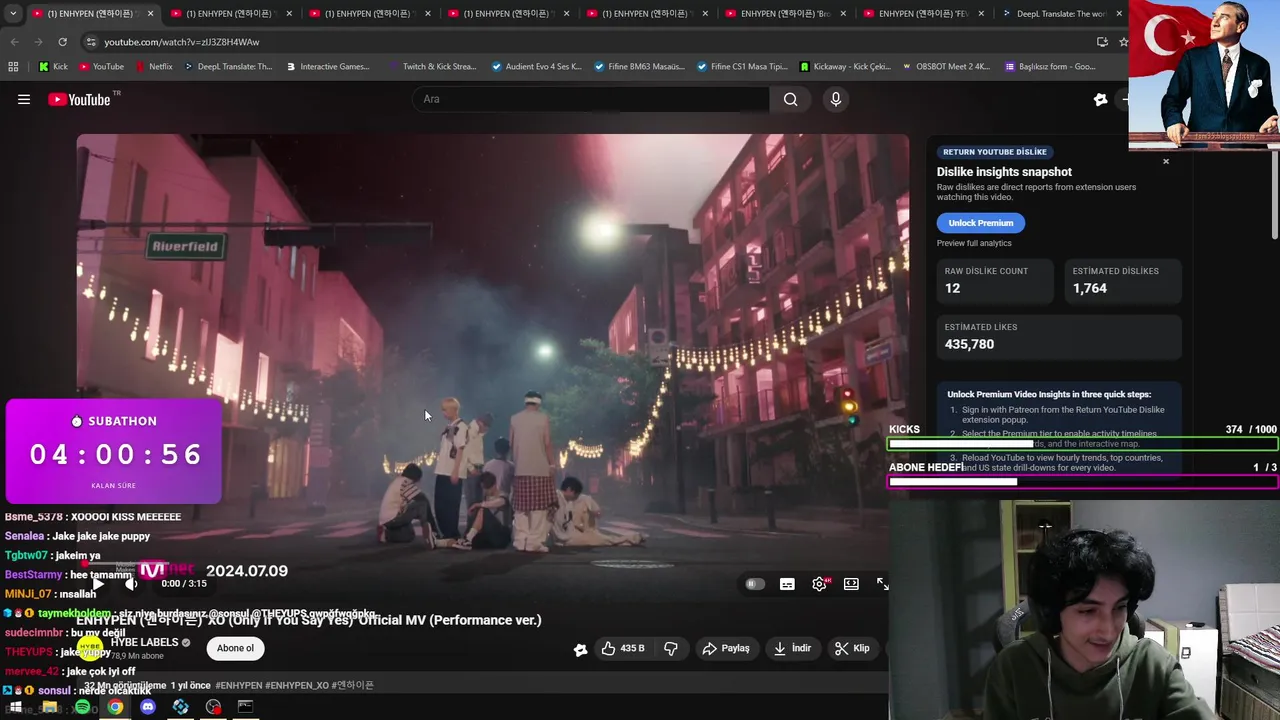The image size is (1280, 720).
Task: Enter fullscreen from the player controls
Action: click(883, 584)
